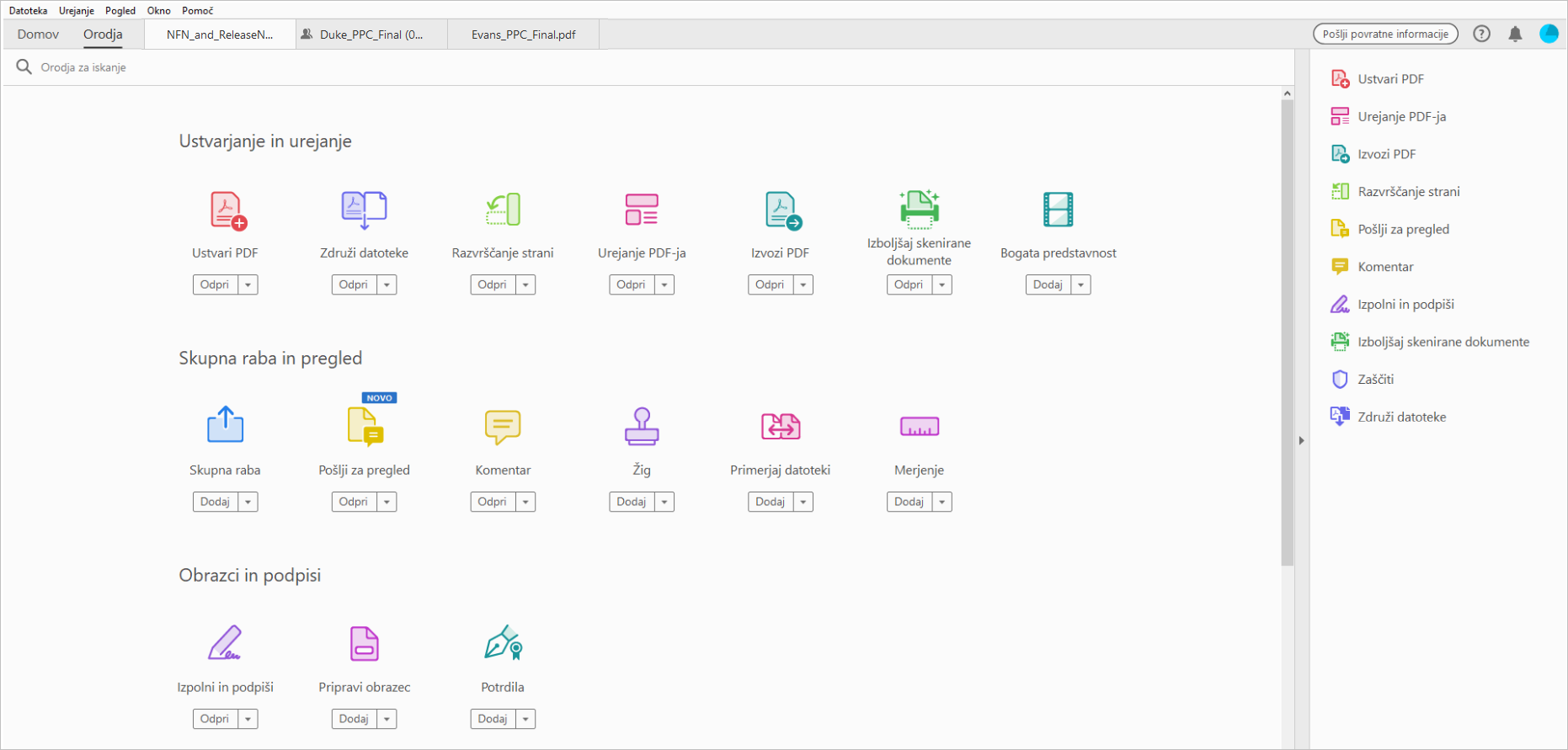1568x750 pixels.
Task: Open the Urejanje menu
Action: click(77, 10)
